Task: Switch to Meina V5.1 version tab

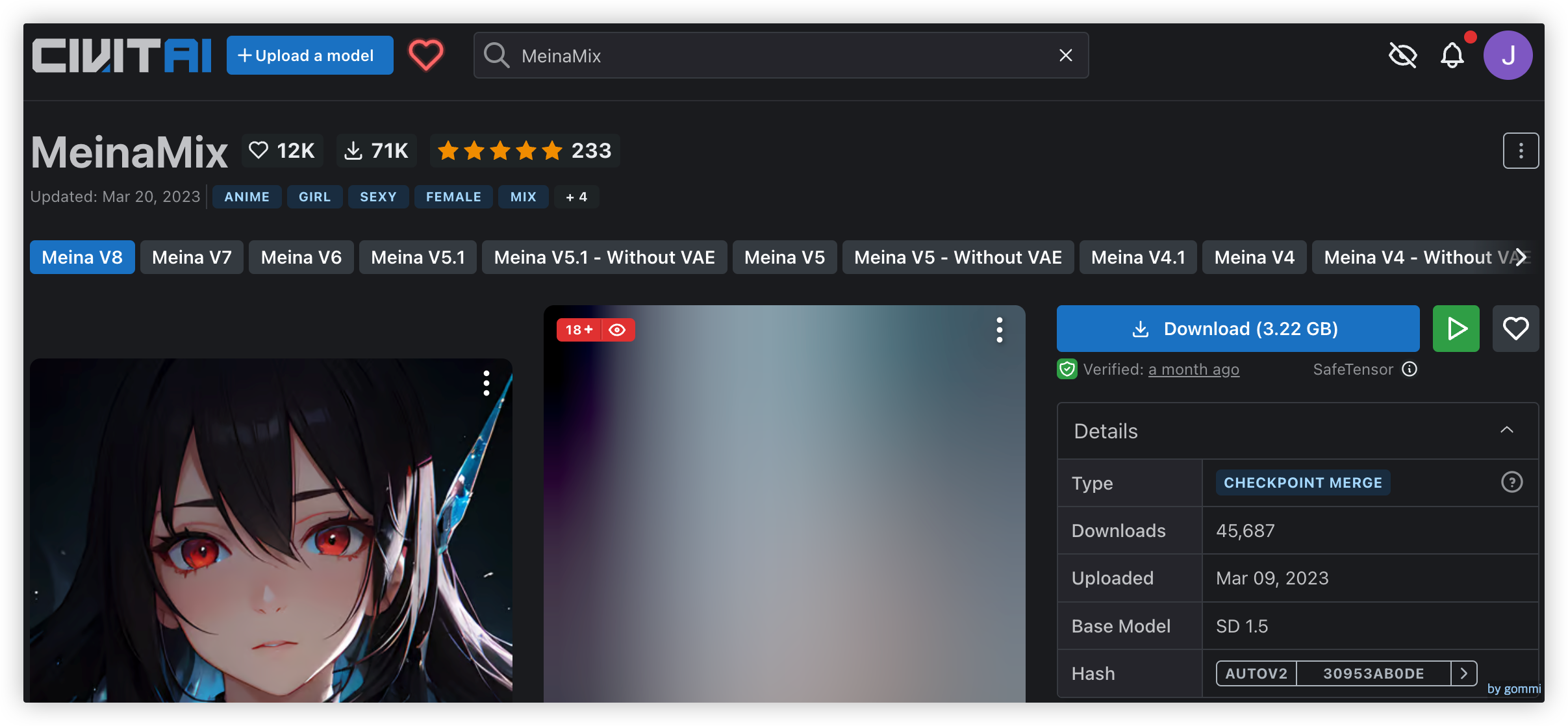Action: pyautogui.click(x=418, y=257)
